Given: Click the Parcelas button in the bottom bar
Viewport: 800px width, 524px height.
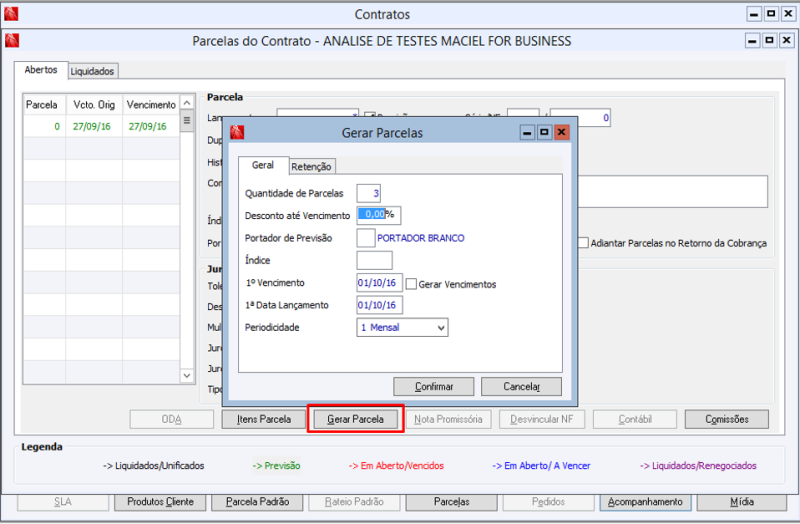Looking at the screenshot, I should click(452, 502).
